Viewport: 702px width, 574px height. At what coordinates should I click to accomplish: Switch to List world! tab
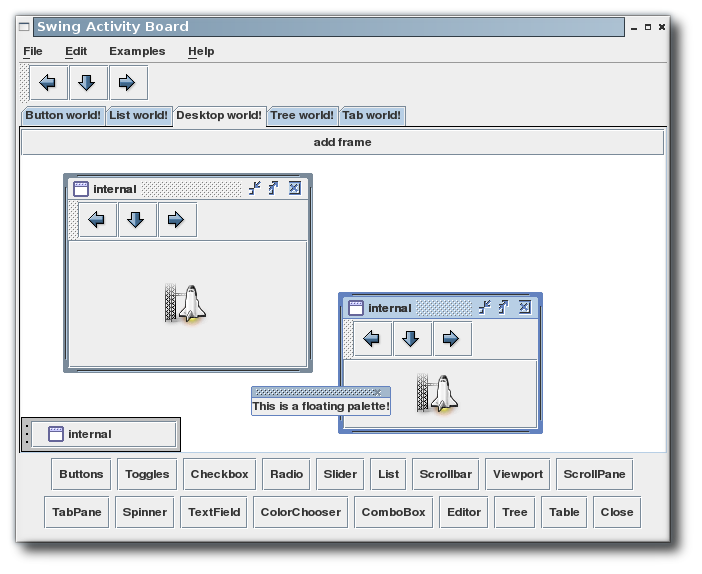[x=139, y=116]
